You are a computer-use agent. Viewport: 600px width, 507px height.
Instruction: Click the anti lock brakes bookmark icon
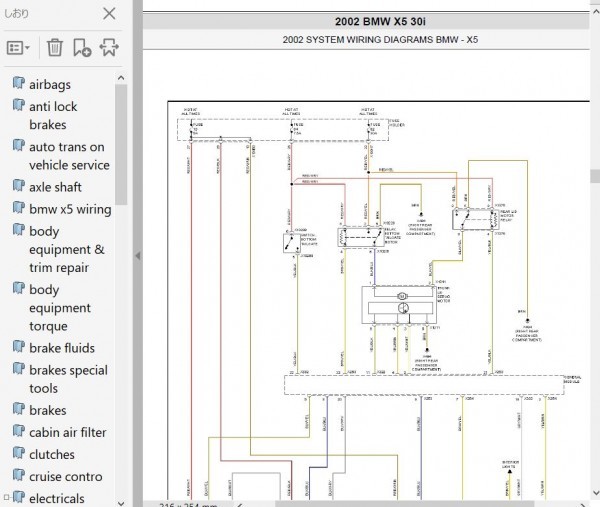(x=19, y=105)
